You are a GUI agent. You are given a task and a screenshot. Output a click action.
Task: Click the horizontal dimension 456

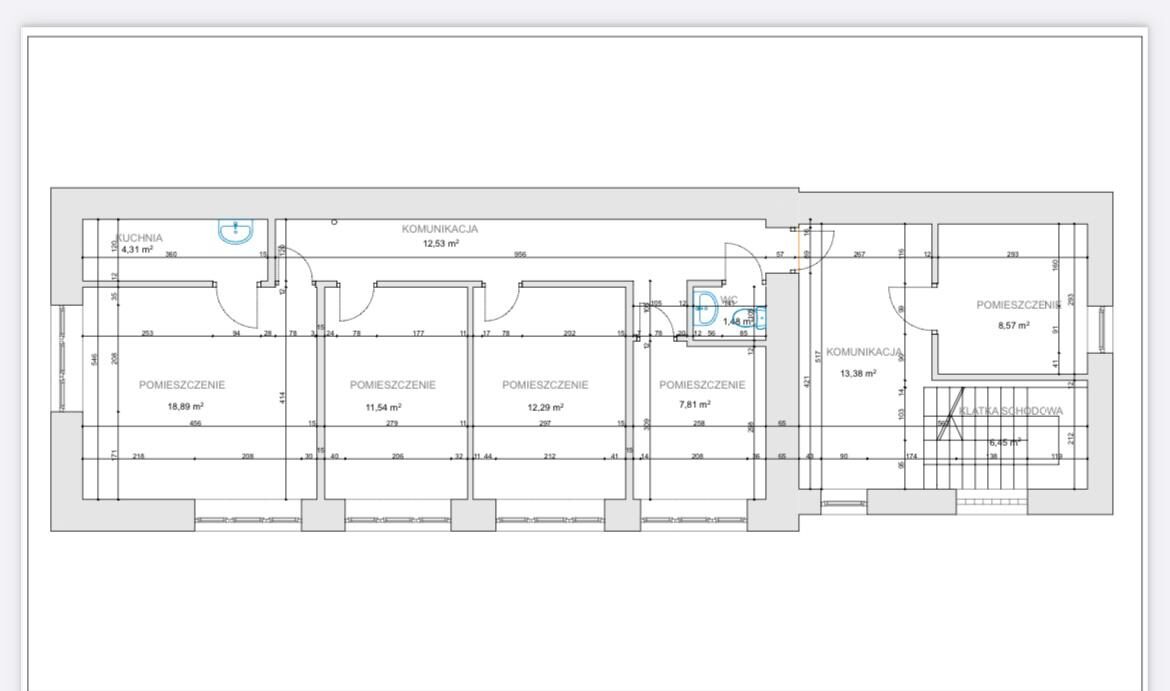tap(195, 423)
